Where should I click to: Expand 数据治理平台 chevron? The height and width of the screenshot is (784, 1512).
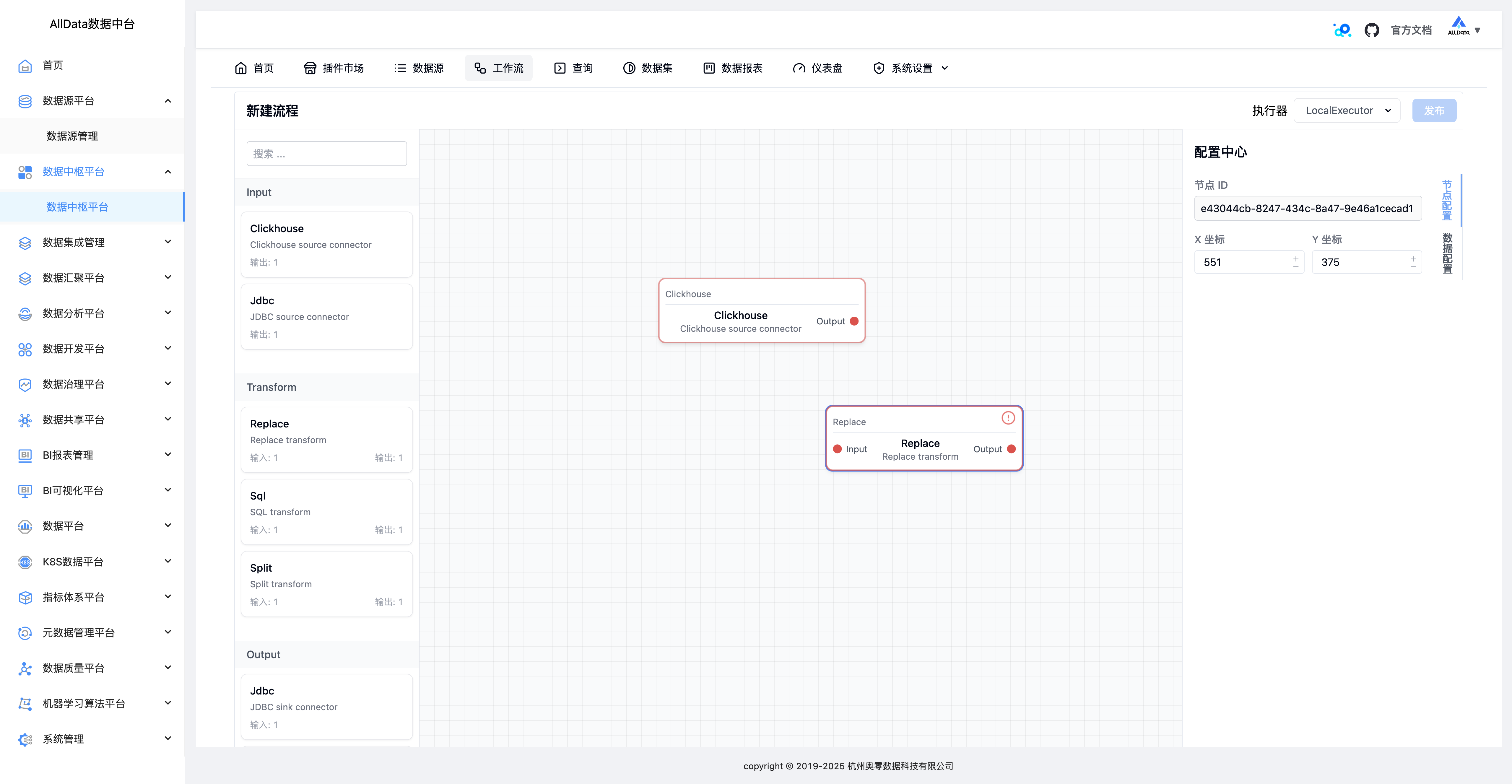168,383
